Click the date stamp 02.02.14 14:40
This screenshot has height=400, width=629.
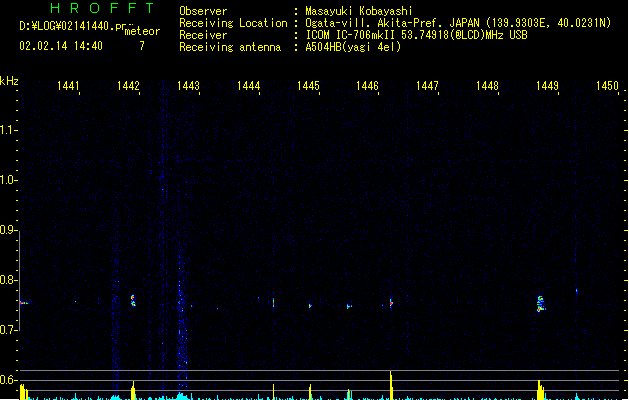pos(61,46)
